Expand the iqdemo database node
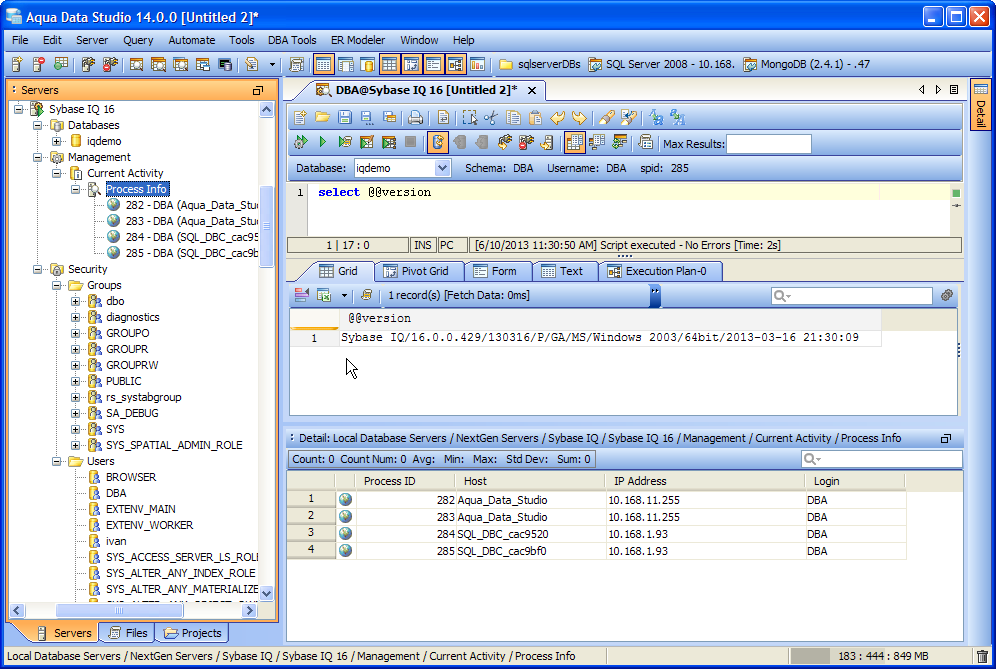This screenshot has width=996, height=669. click(x=57, y=141)
